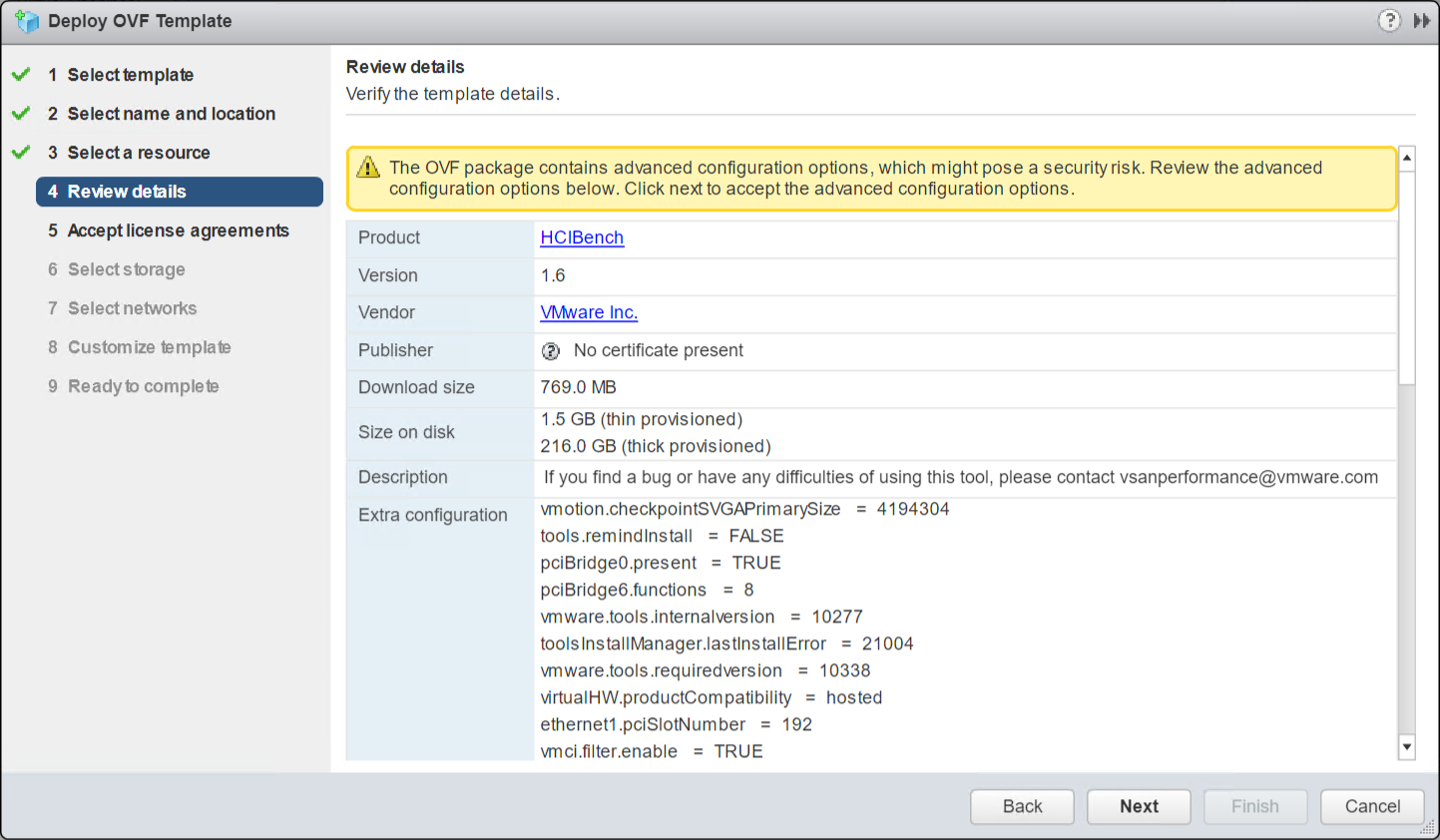
Task: Click the Next button
Action: (1138, 806)
